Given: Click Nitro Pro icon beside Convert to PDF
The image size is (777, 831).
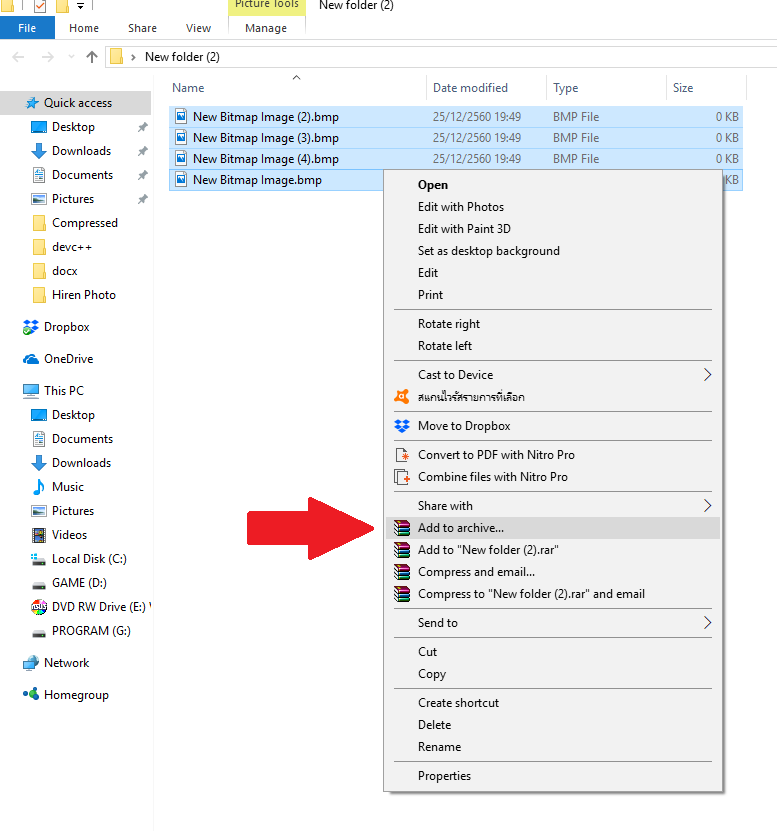Looking at the screenshot, I should 402,455.
